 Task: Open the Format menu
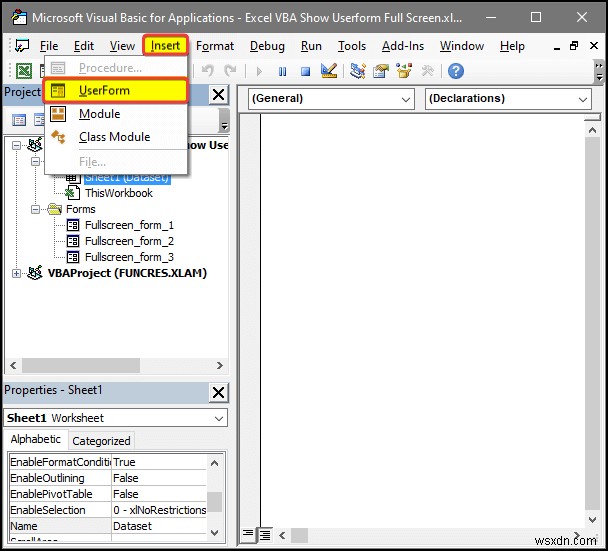pos(215,46)
